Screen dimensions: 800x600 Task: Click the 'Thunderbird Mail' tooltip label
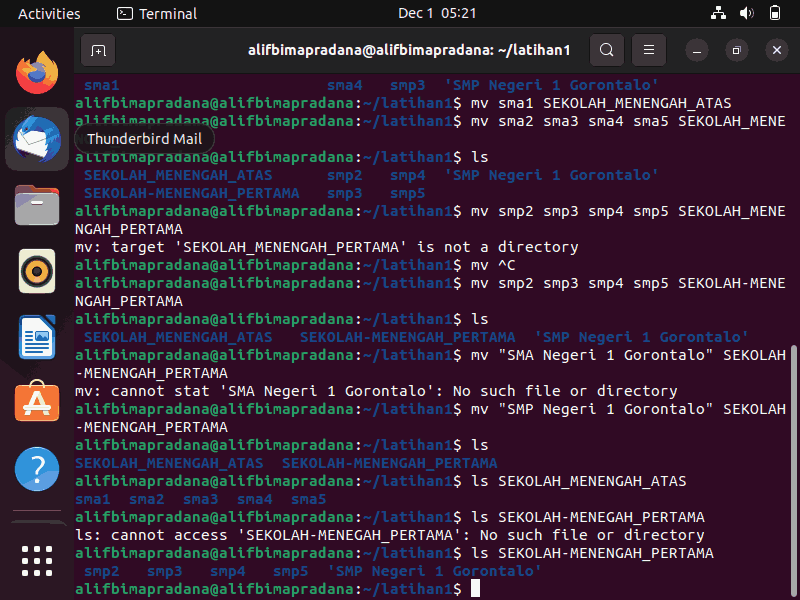pos(144,139)
